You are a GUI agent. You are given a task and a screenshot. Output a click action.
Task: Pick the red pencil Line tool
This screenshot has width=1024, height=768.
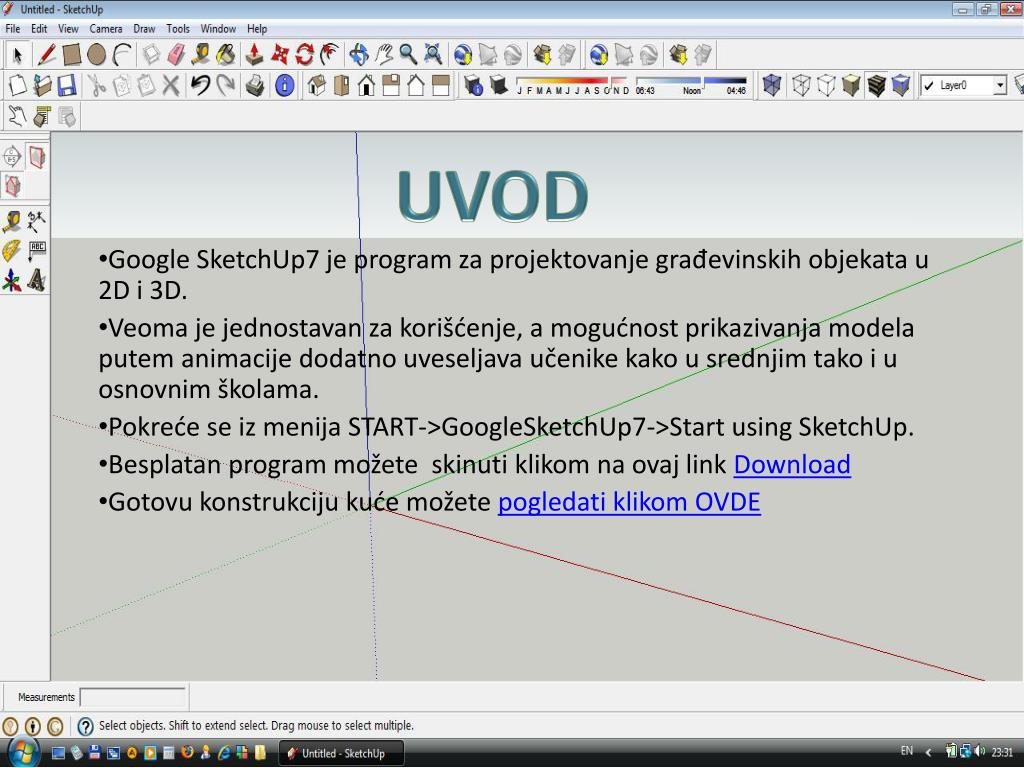pos(46,55)
